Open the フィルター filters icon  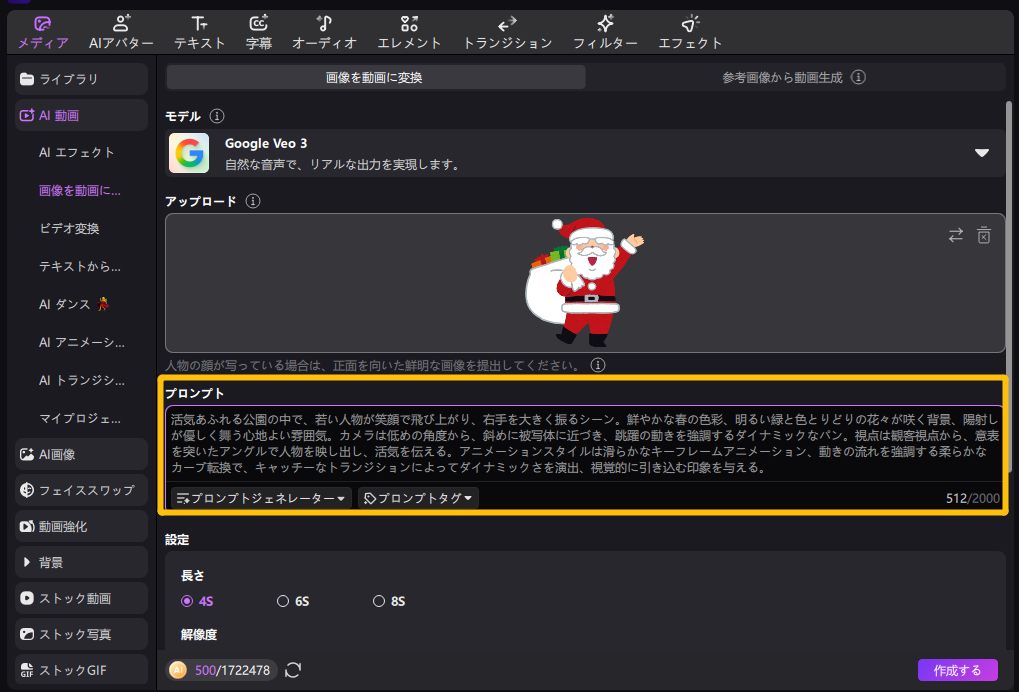pyautogui.click(x=605, y=24)
